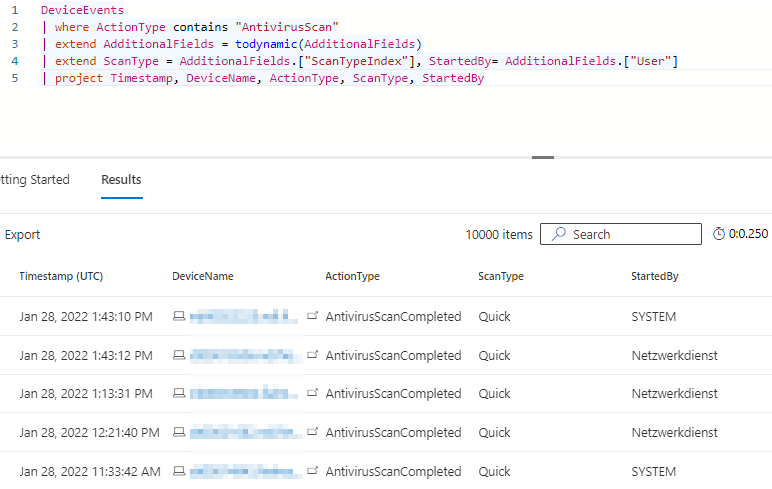This screenshot has width=772, height=489.
Task: Click laptop icon in 1:13:31 PM row
Action: pyautogui.click(x=179, y=393)
